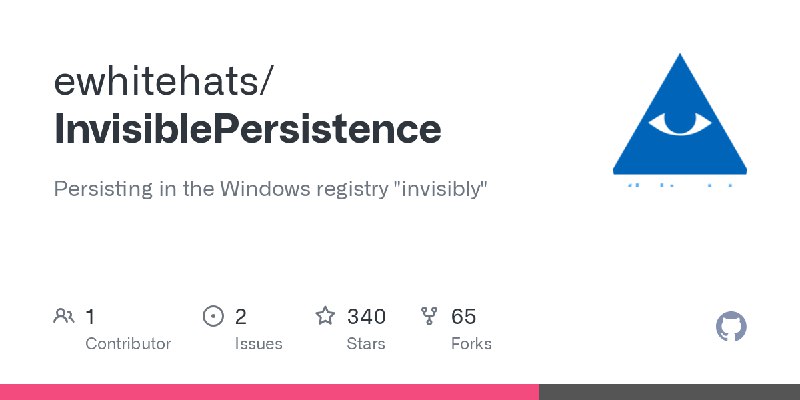This screenshot has height=400, width=800.
Task: Open the InvisiblePersistence repository title
Action: pos(247,129)
